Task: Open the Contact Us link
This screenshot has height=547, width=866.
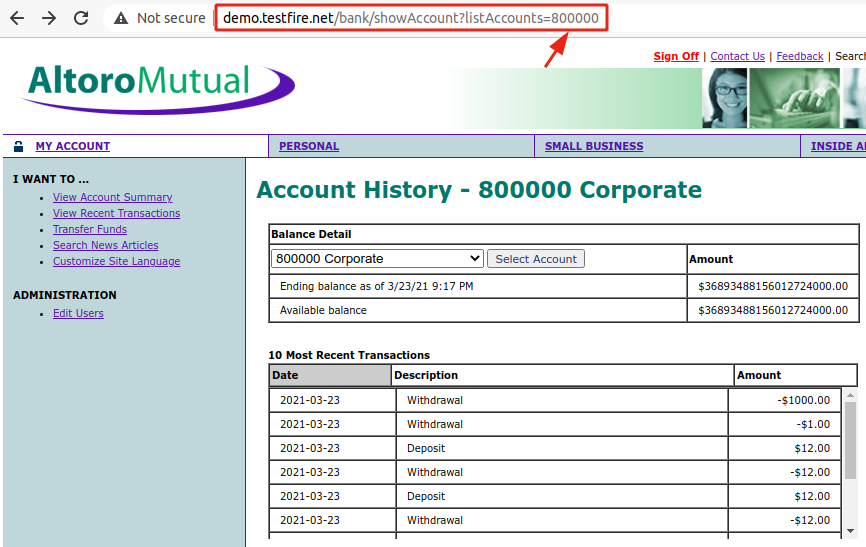Action: (737, 56)
